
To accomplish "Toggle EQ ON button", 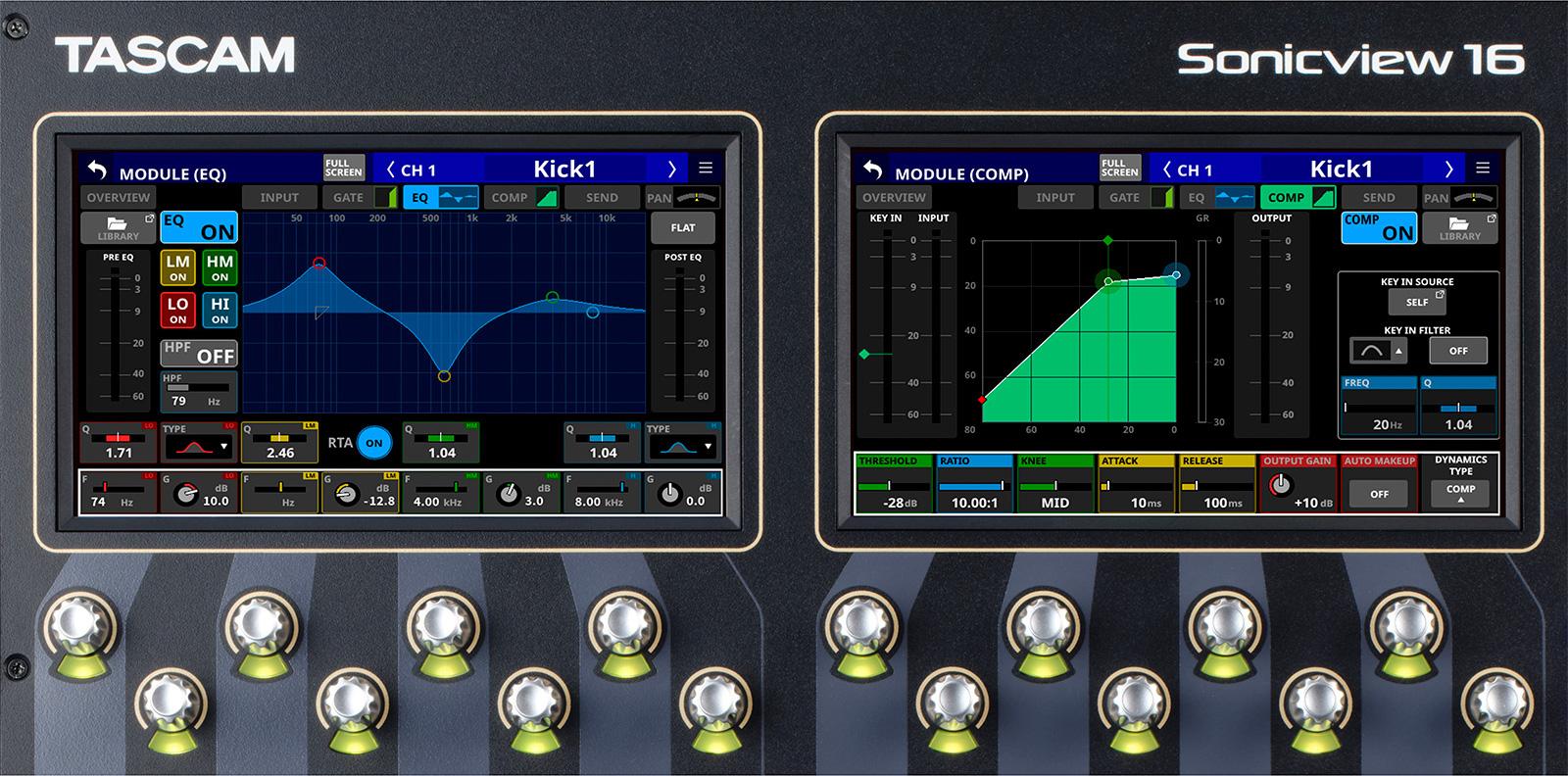I will (199, 227).
